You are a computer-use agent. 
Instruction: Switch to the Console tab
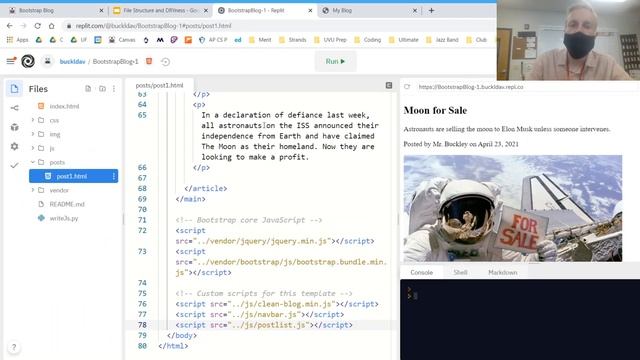(x=421, y=272)
